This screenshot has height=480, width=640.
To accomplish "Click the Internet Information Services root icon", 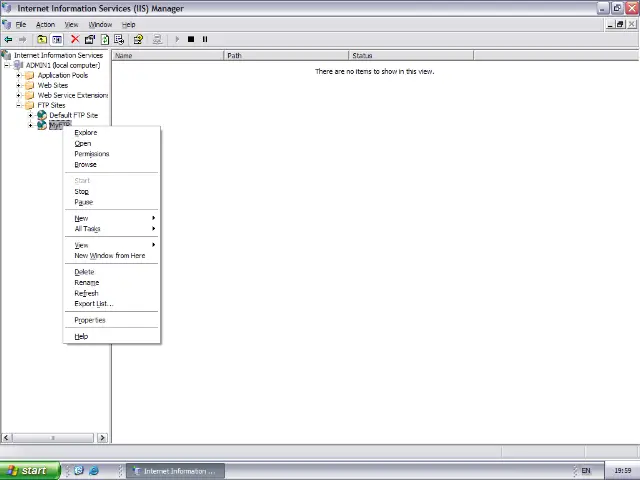I will (6, 55).
